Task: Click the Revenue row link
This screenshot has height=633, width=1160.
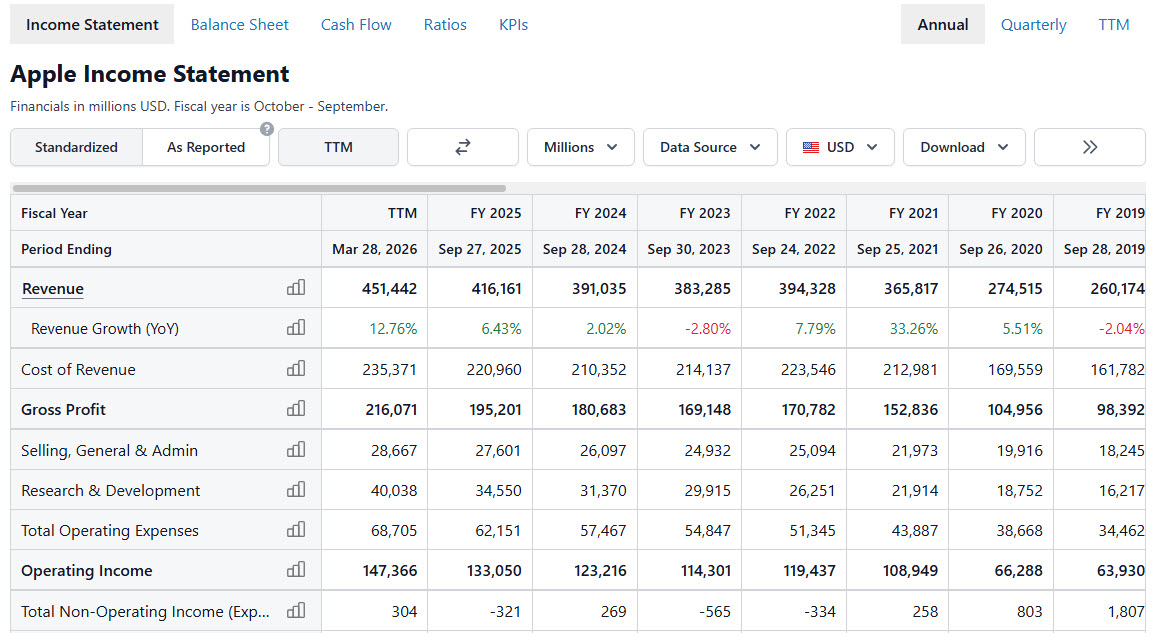Action: [53, 288]
